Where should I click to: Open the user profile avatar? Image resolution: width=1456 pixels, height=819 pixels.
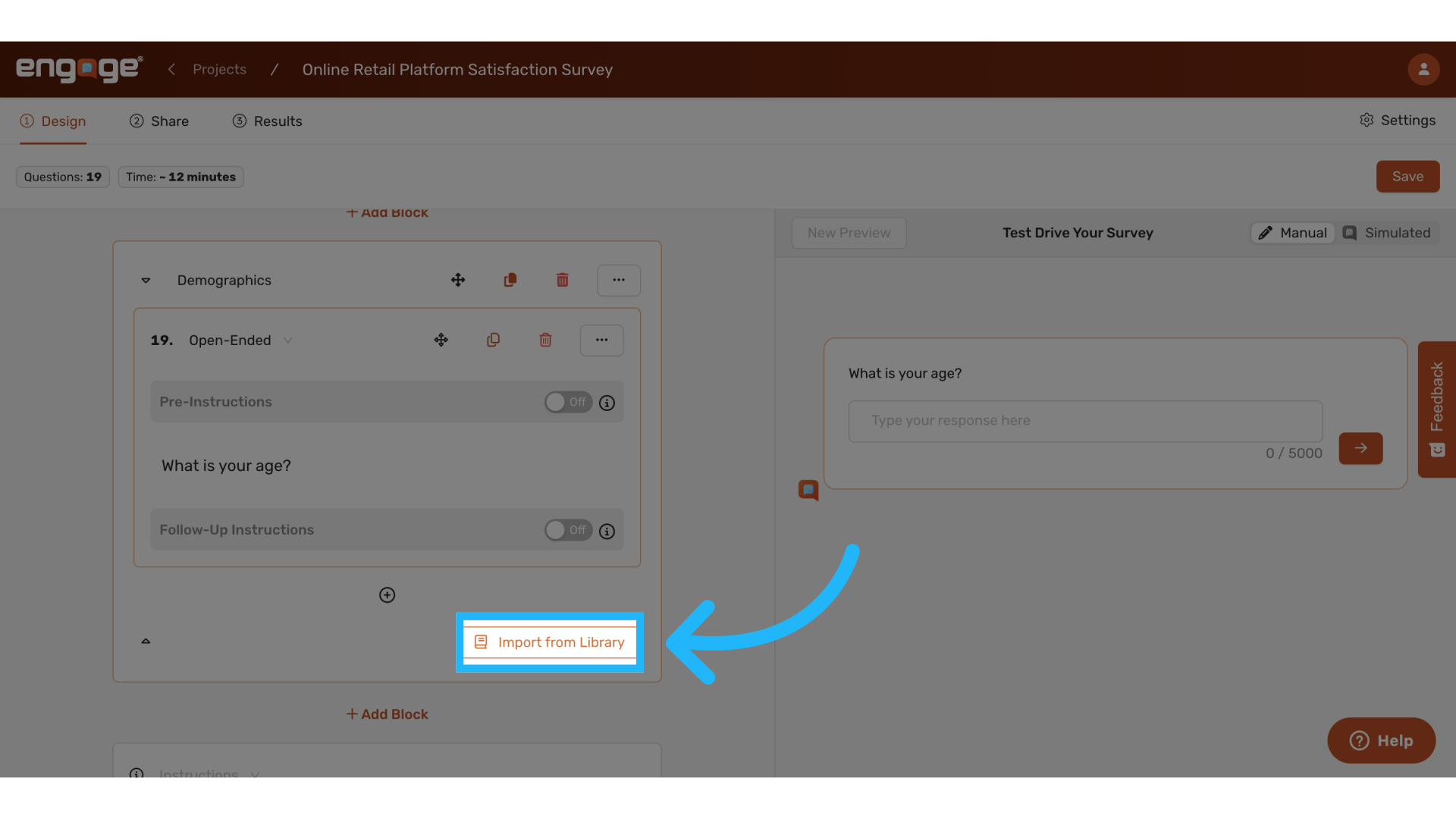[1423, 69]
